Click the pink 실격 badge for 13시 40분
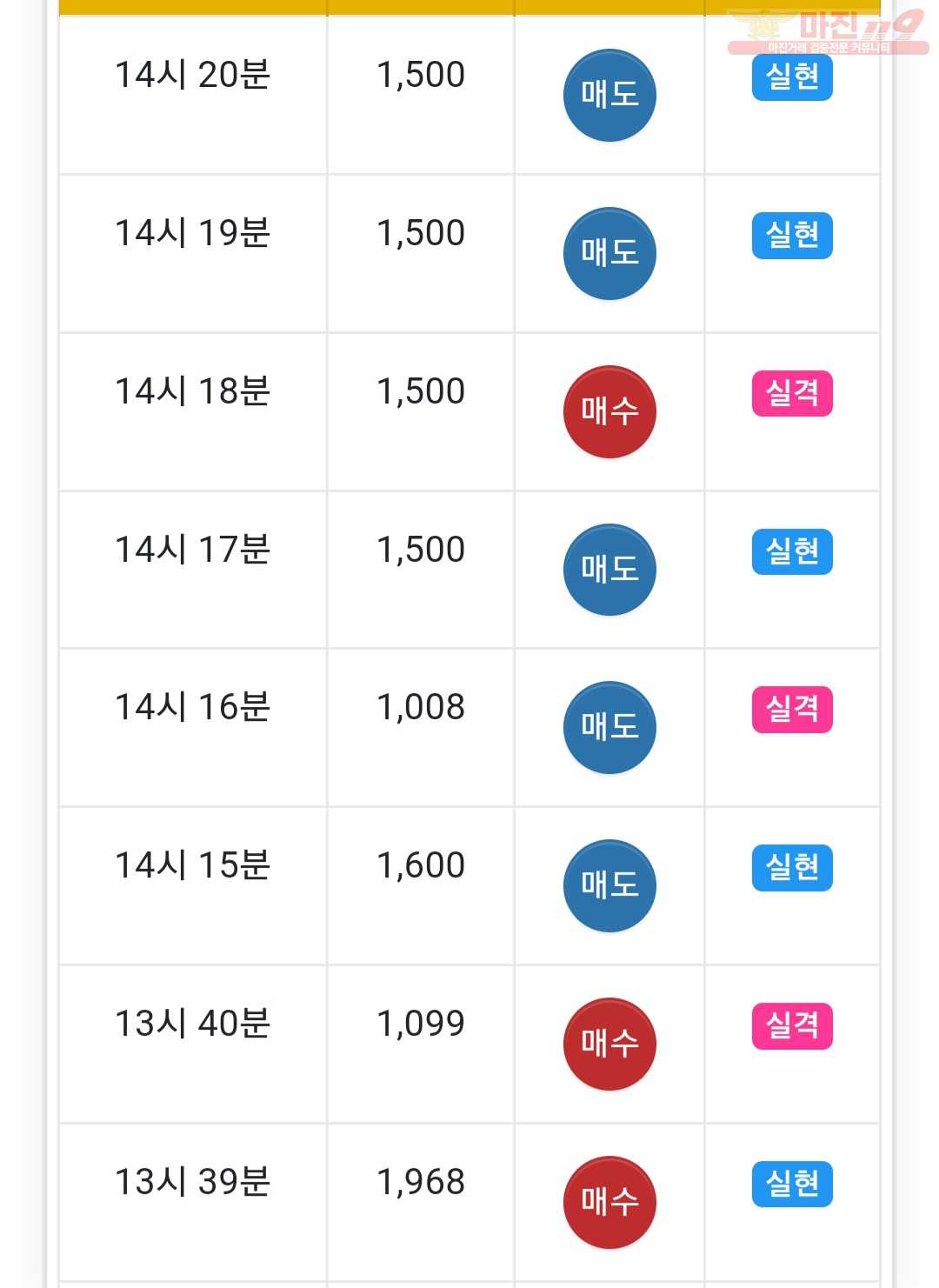Image resolution: width=939 pixels, height=1288 pixels. (x=792, y=1026)
